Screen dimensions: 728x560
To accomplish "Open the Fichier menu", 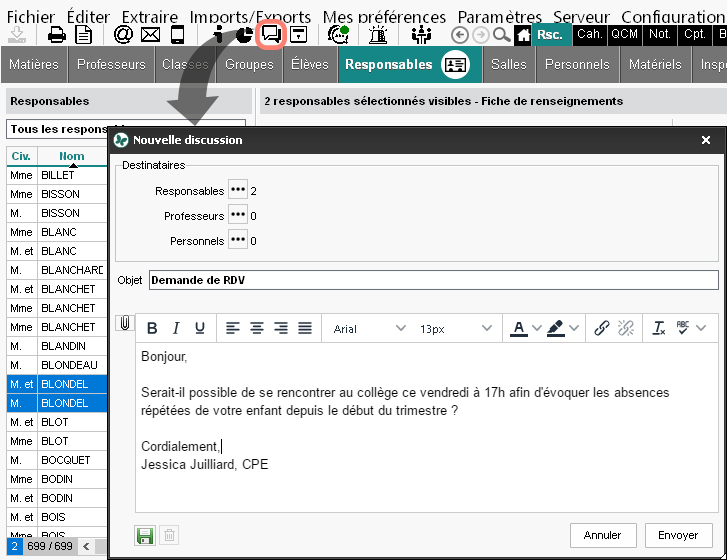I will point(31,17).
